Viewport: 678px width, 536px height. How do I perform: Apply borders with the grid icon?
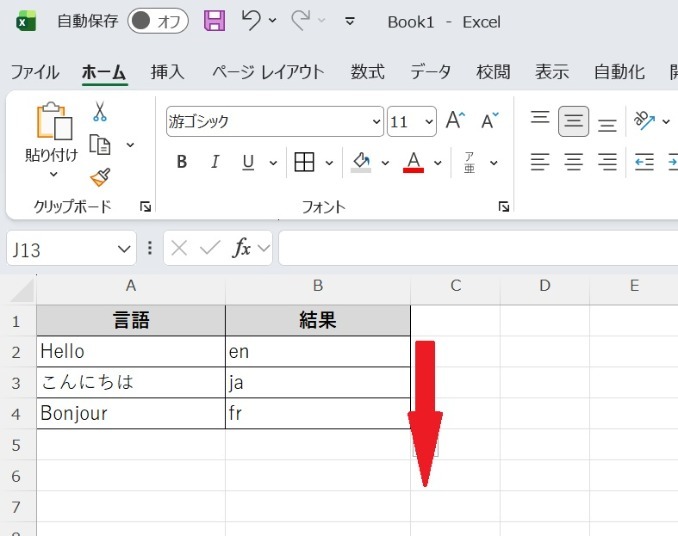click(x=304, y=162)
